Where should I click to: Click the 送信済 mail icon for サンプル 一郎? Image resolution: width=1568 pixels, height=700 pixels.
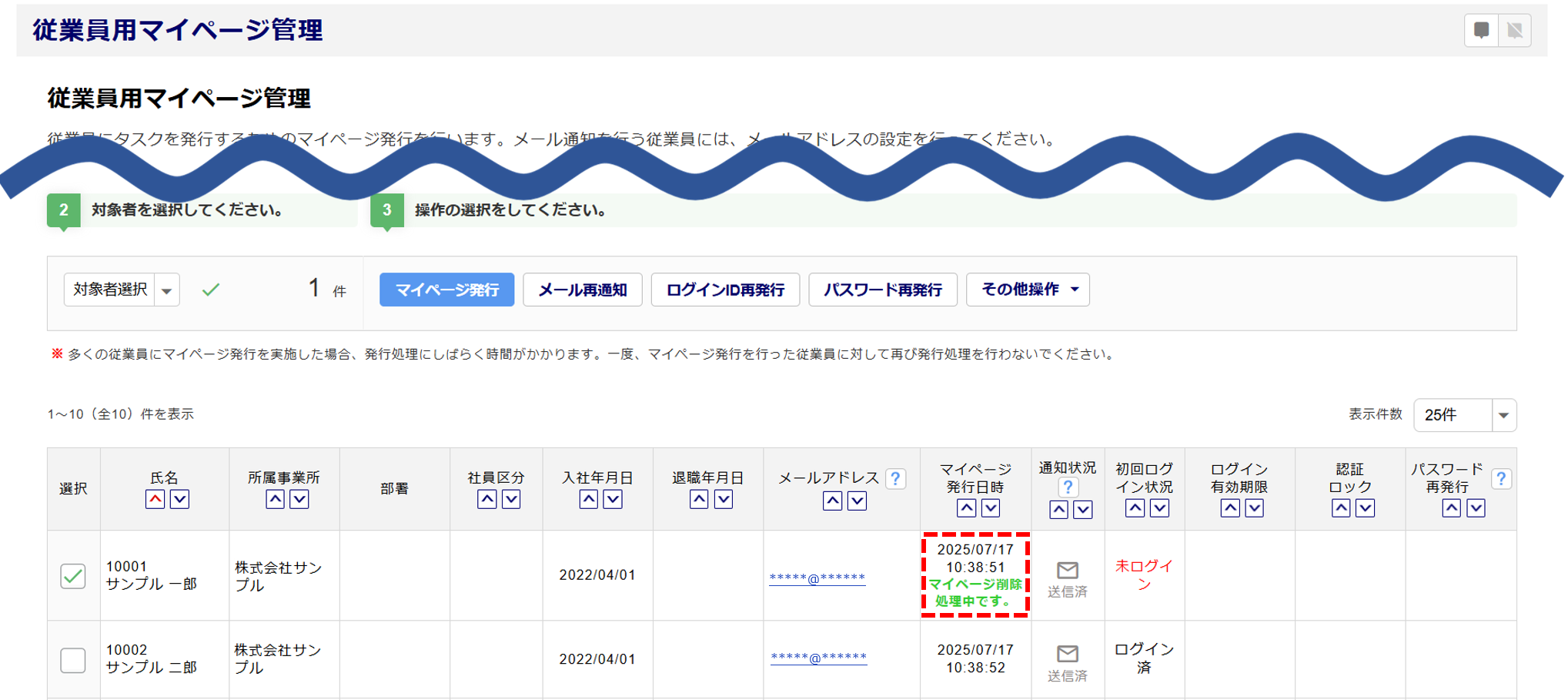pos(1067,571)
